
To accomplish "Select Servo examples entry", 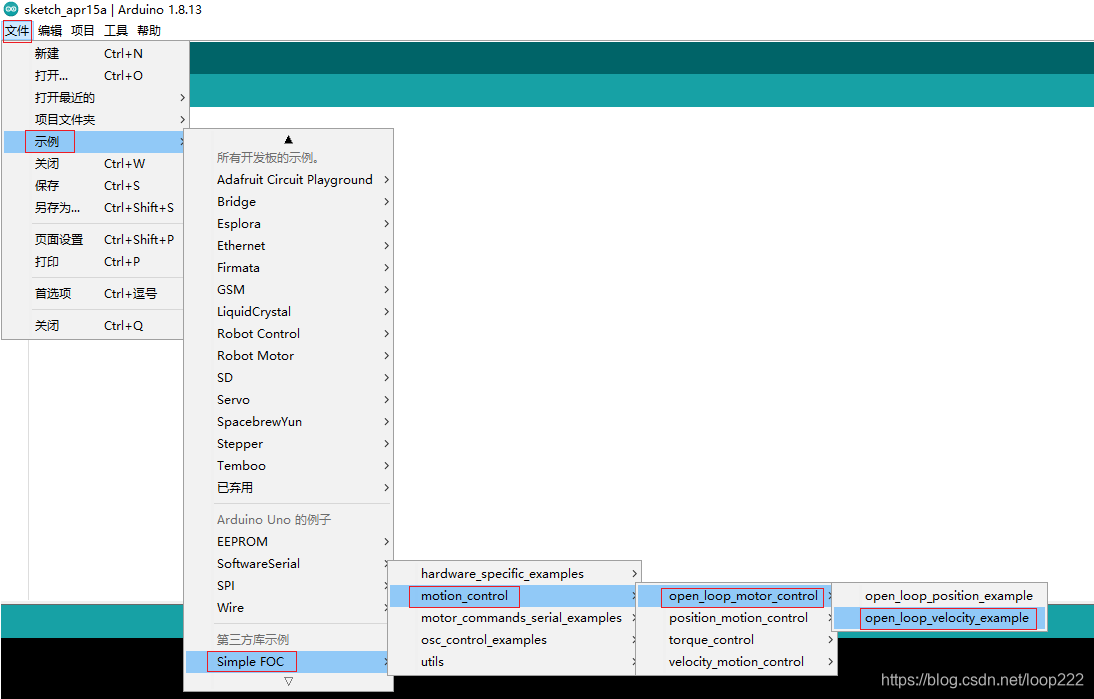I will click(288, 400).
